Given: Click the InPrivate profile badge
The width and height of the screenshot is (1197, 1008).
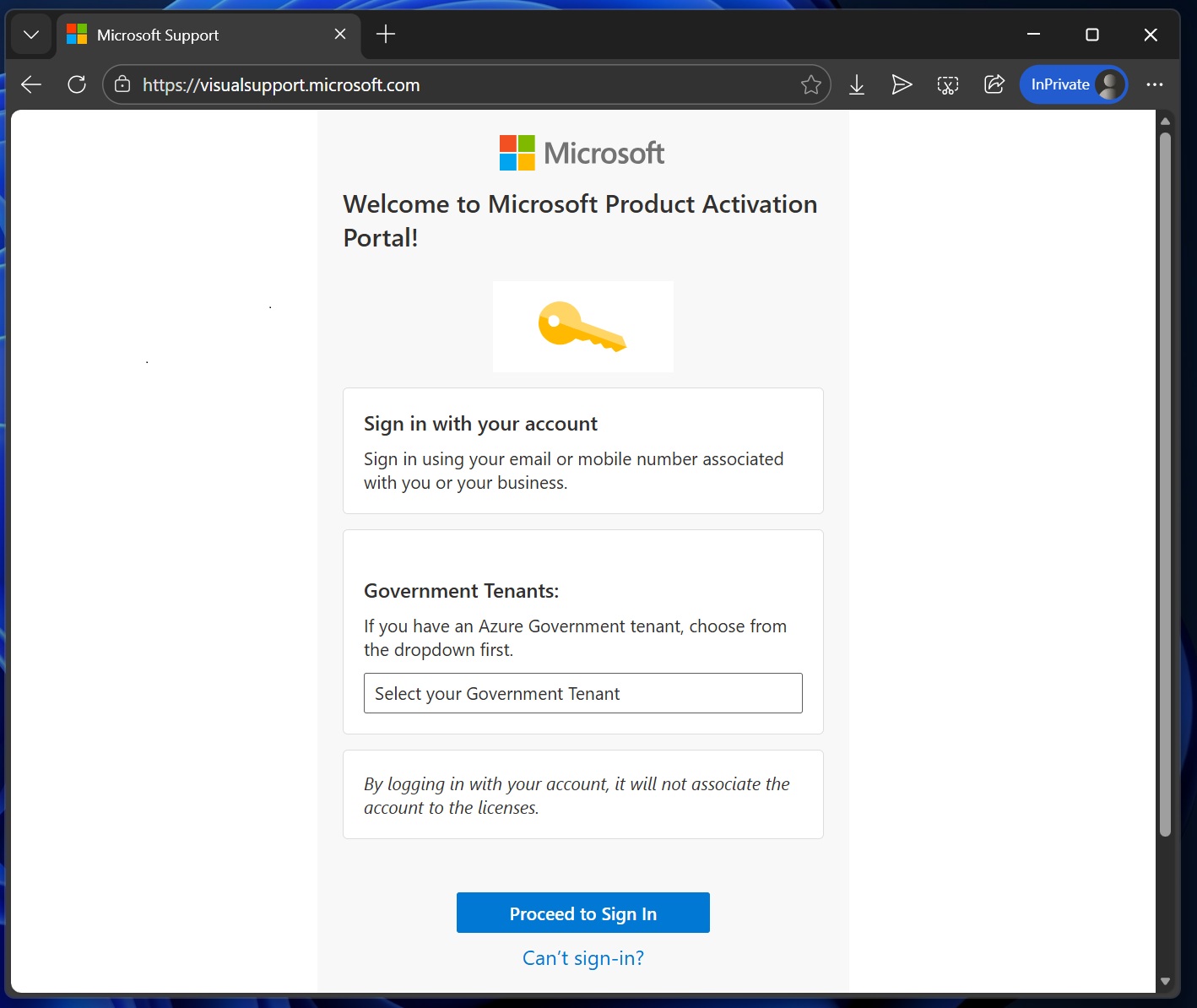Looking at the screenshot, I should pyautogui.click(x=1073, y=84).
